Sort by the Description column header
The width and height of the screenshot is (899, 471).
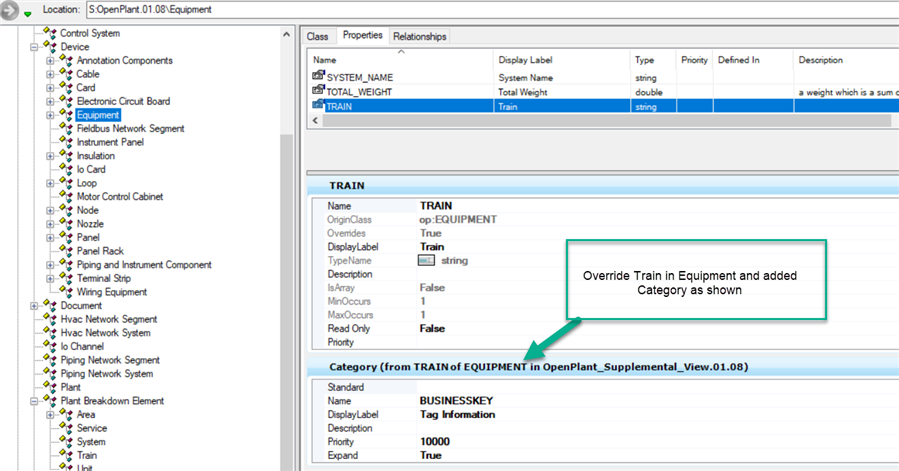tap(846, 60)
